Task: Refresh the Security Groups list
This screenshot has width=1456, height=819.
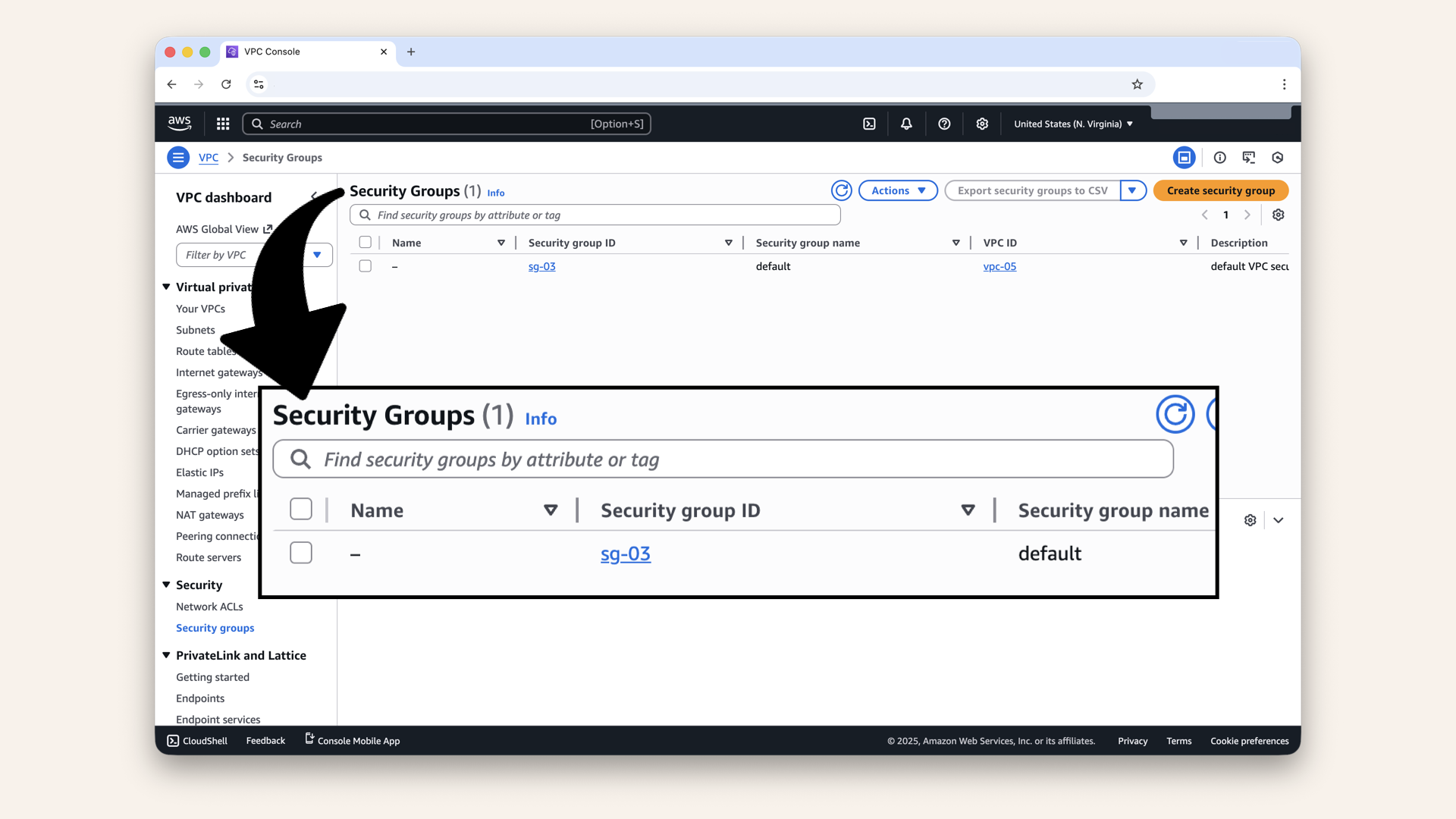Action: [841, 190]
